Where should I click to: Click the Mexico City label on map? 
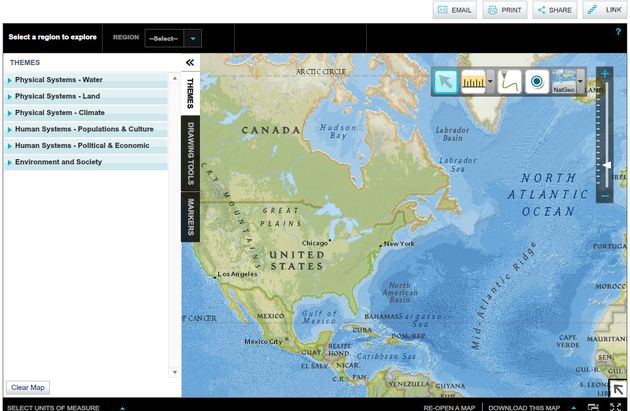pyautogui.click(x=263, y=341)
